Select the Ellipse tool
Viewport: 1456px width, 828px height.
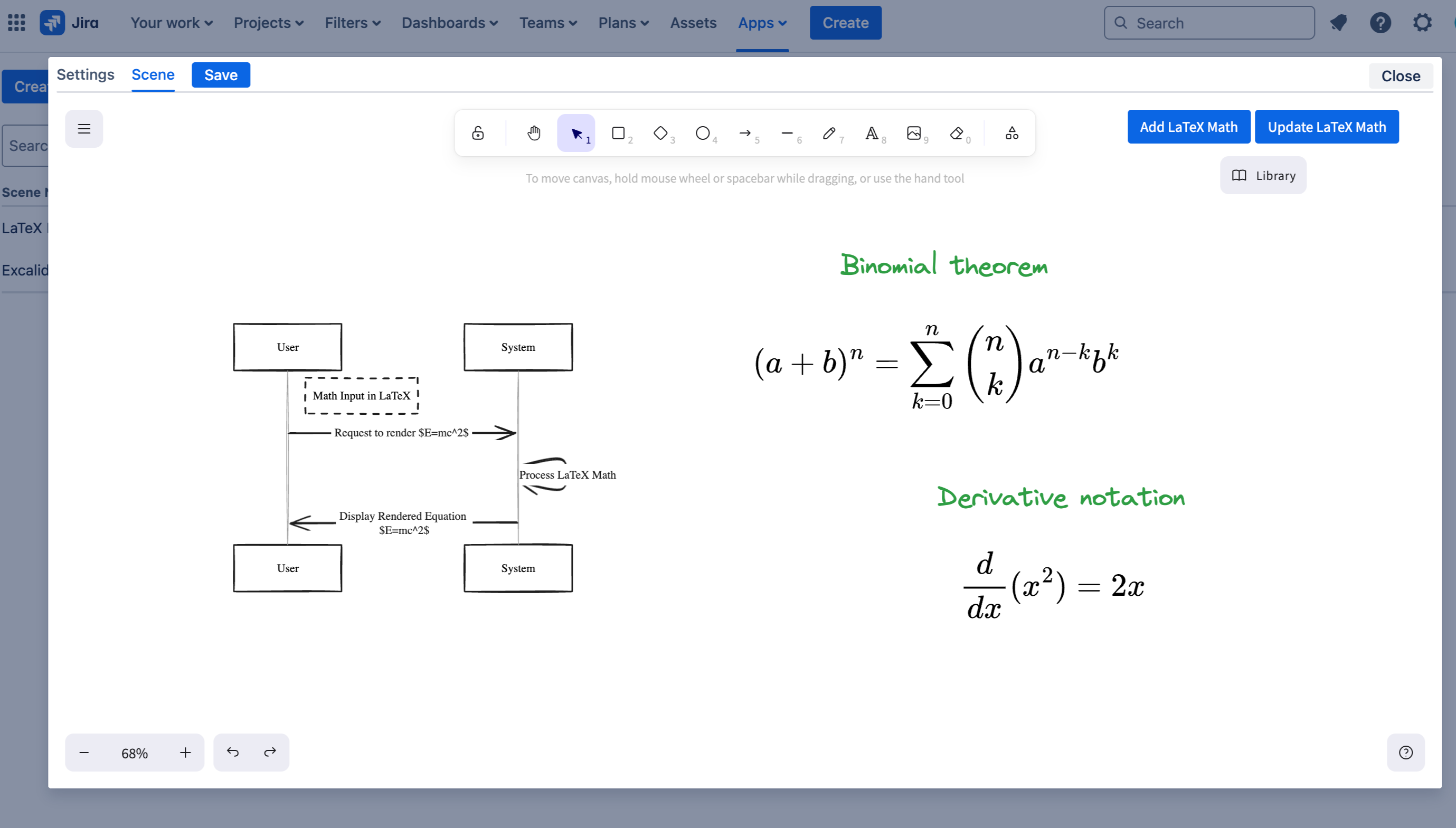click(703, 133)
